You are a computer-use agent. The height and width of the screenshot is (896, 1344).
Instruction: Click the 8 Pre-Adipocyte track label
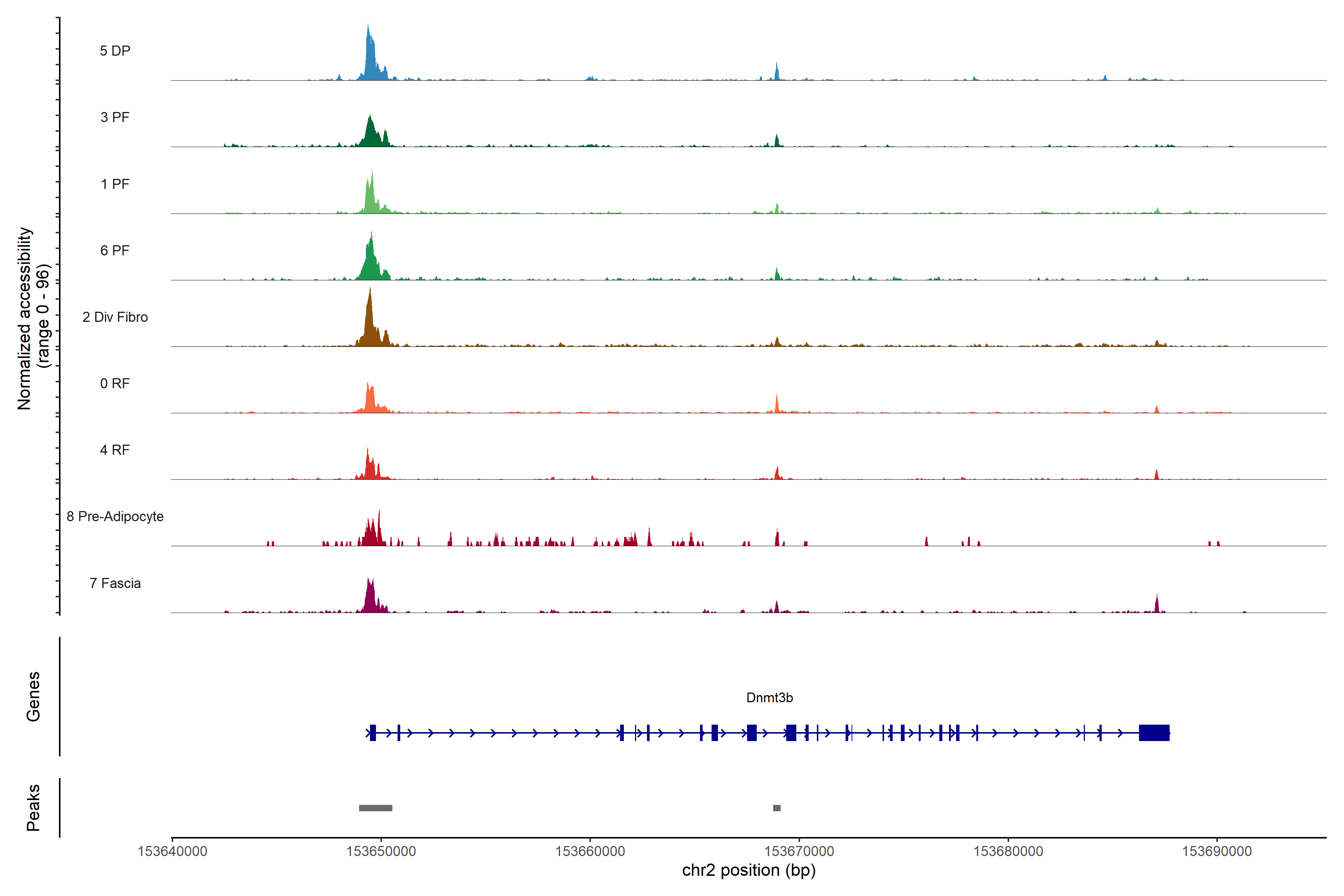tap(115, 517)
